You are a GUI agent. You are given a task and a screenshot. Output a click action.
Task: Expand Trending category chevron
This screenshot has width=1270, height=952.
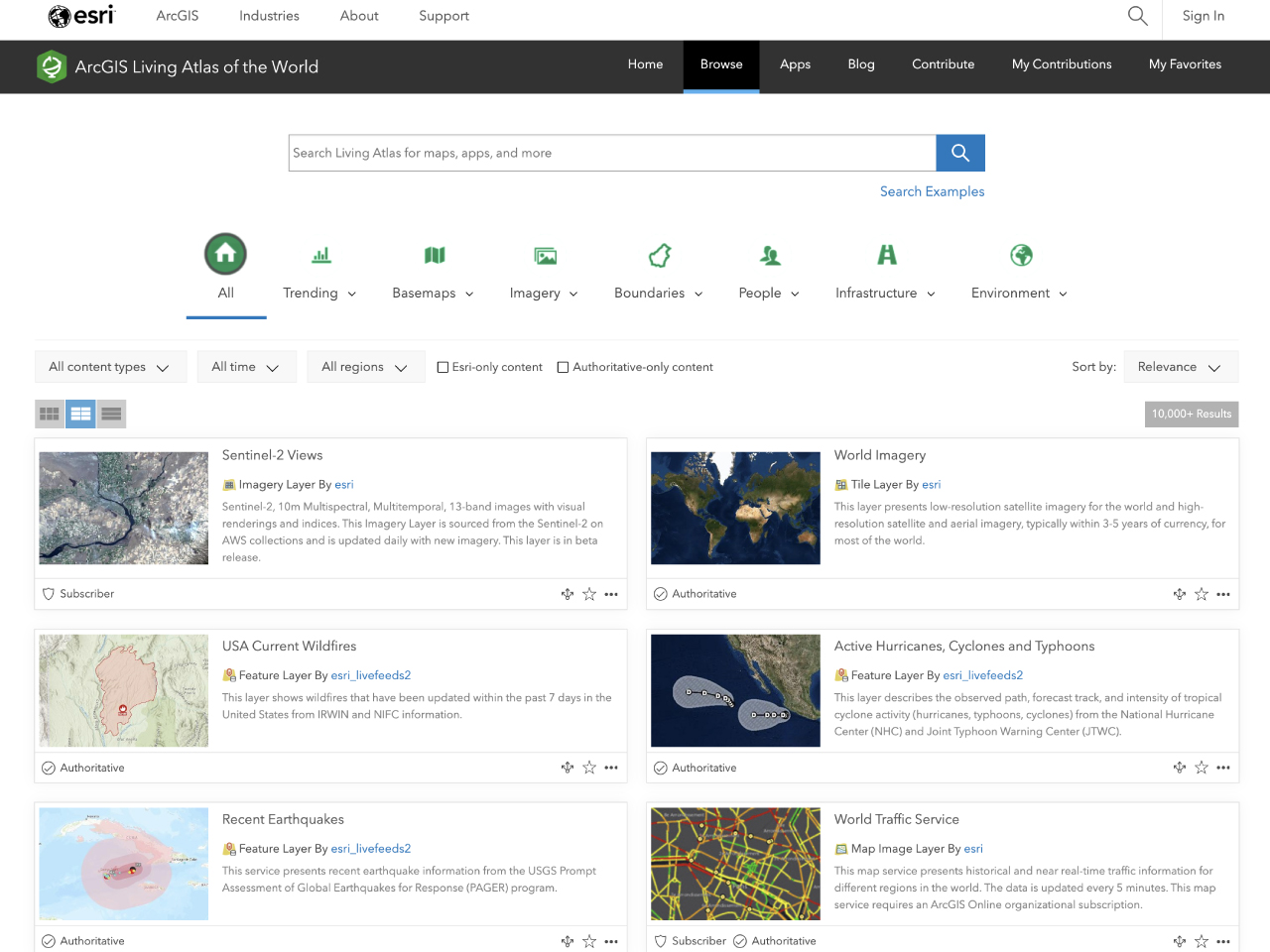click(352, 294)
